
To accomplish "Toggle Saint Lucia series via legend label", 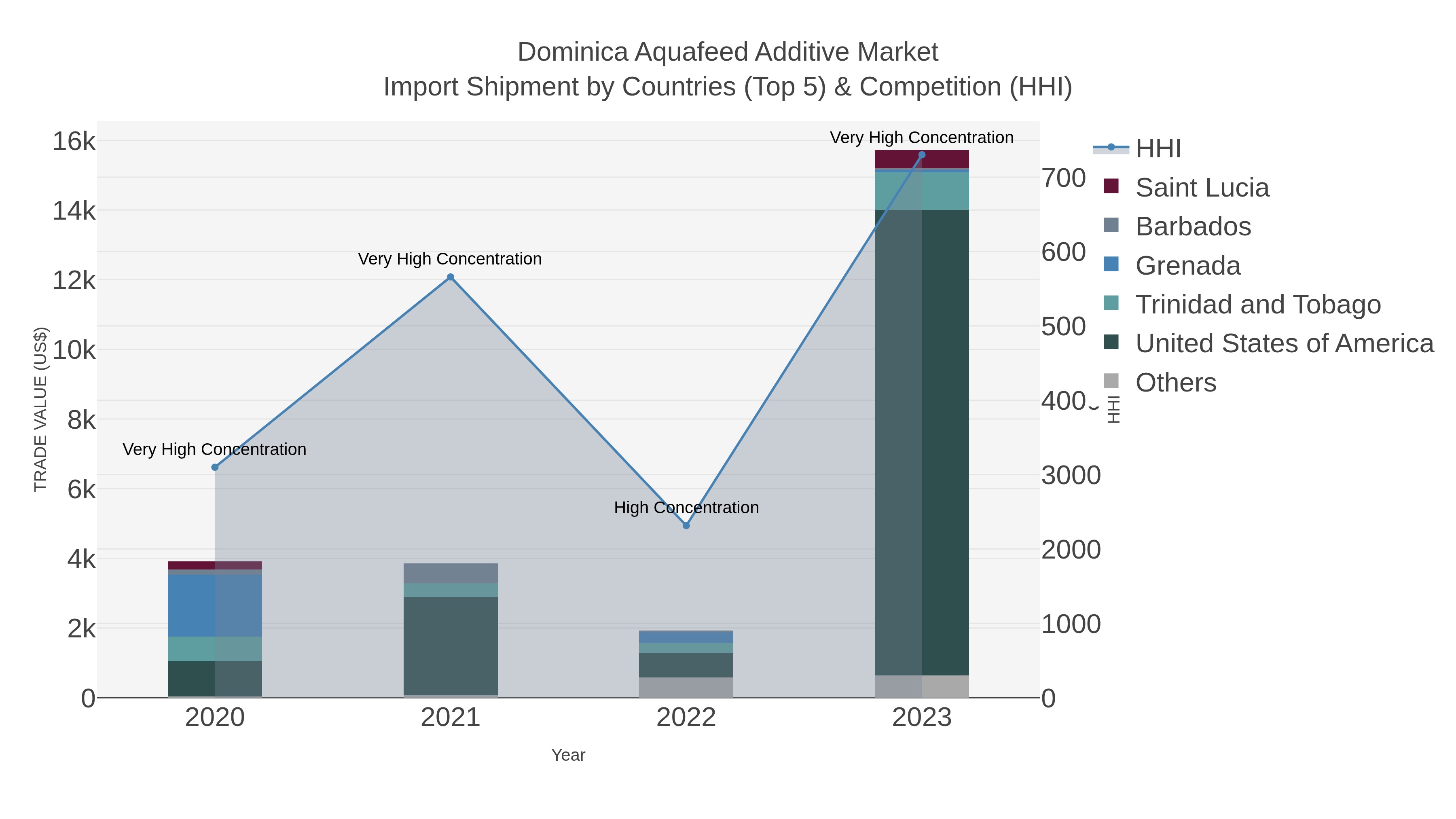I will tap(1202, 188).
